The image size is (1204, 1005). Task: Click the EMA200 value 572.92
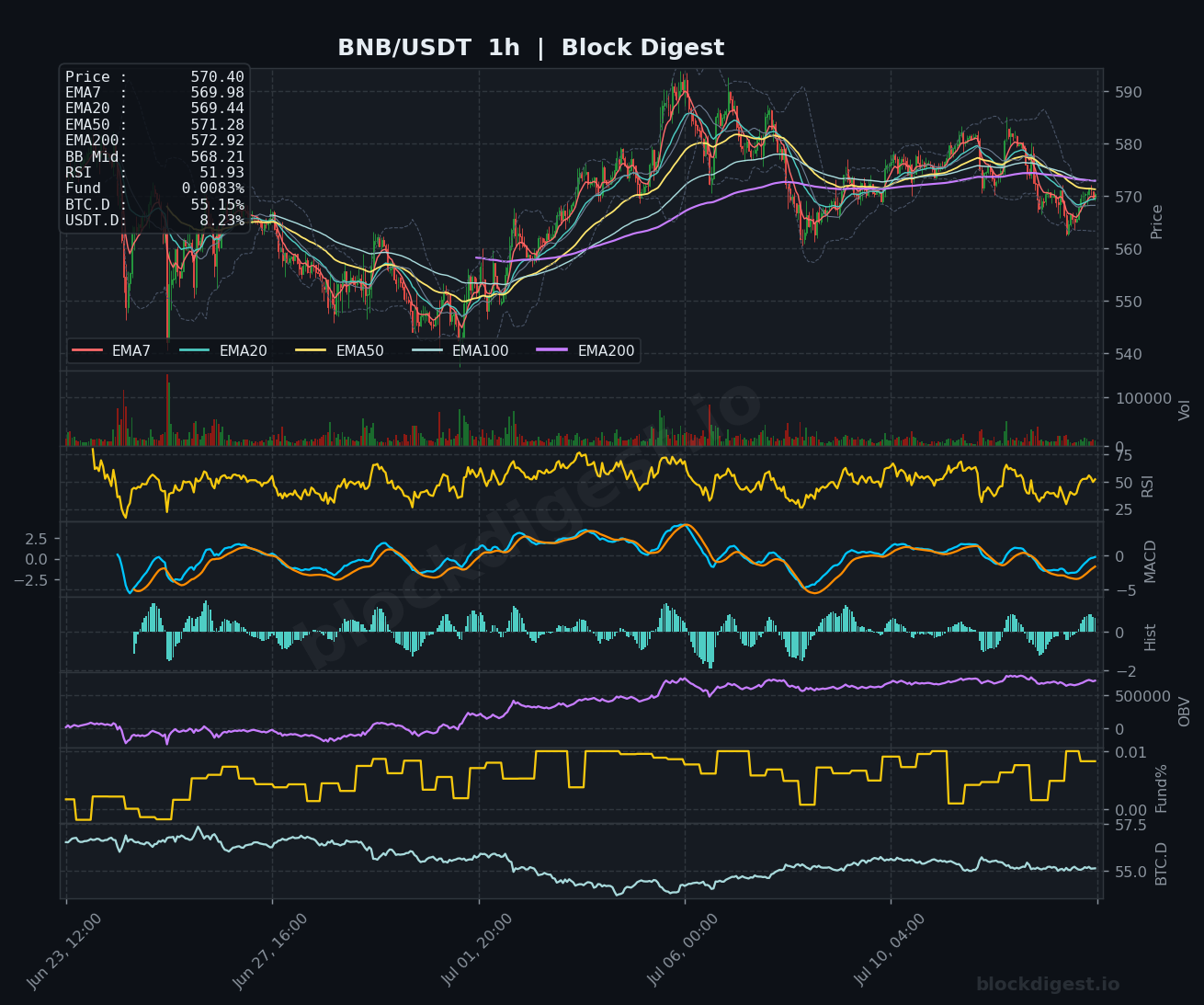[x=218, y=141]
